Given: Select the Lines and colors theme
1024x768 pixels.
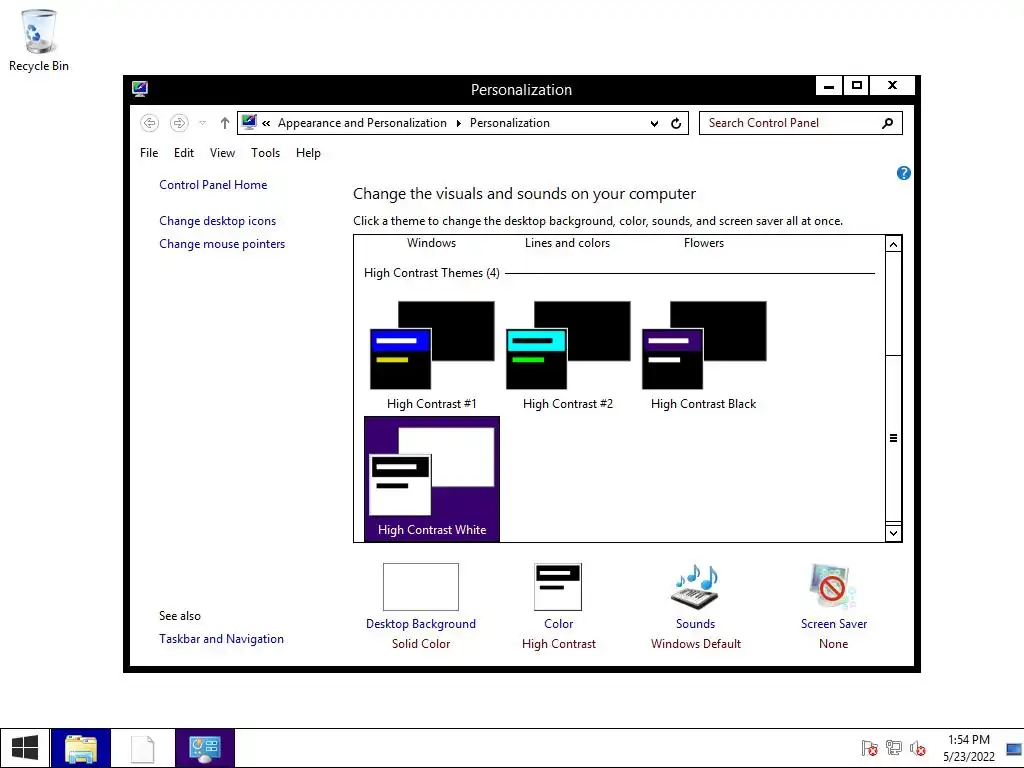Looking at the screenshot, I should [x=568, y=243].
